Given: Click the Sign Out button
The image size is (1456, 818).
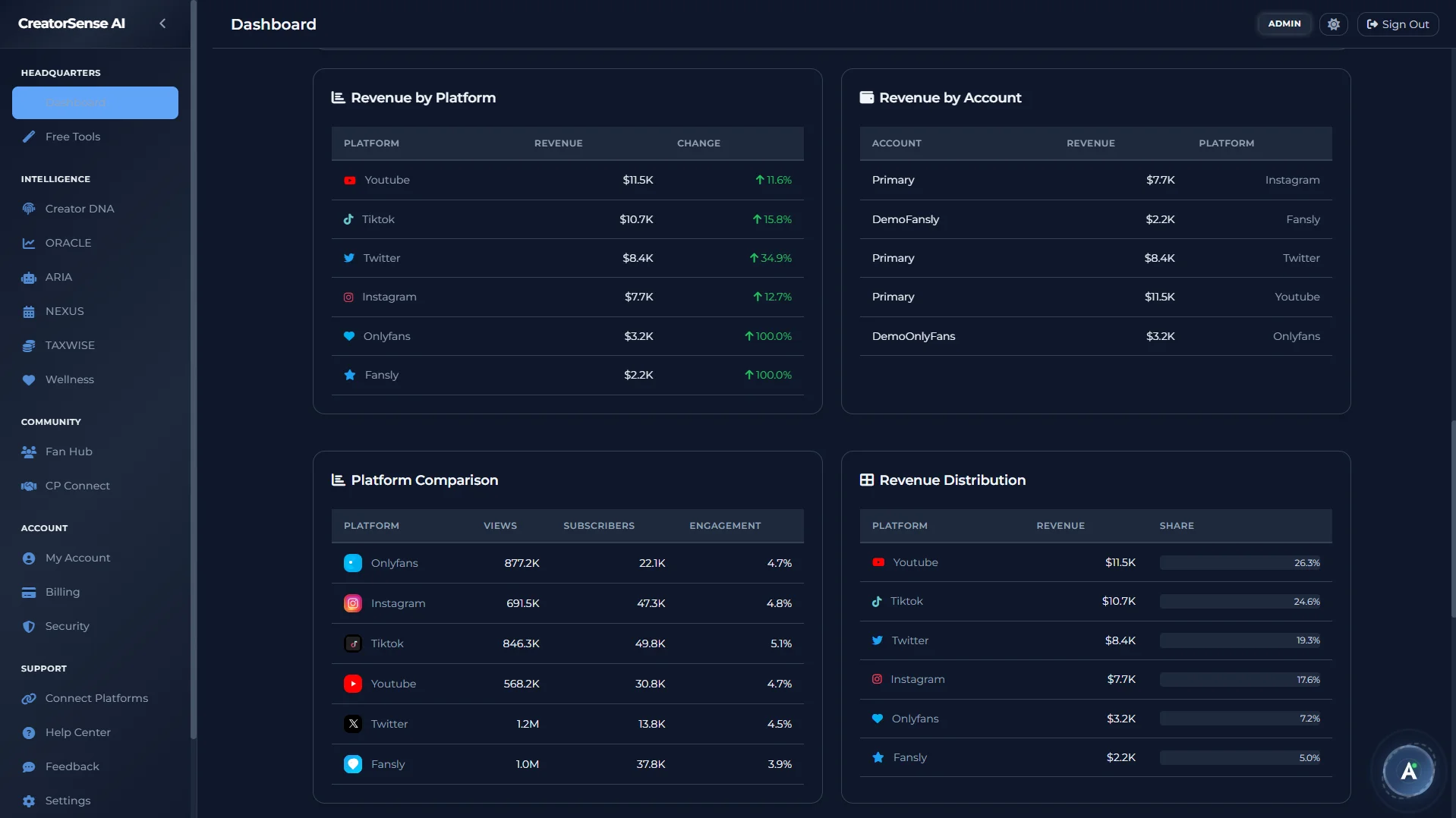Looking at the screenshot, I should [1398, 24].
